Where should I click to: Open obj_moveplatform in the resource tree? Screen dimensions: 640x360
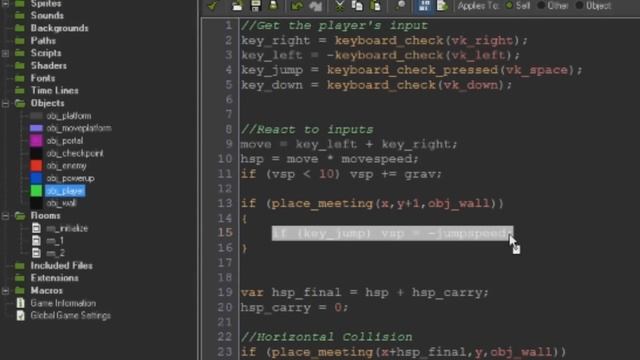pos(78,129)
